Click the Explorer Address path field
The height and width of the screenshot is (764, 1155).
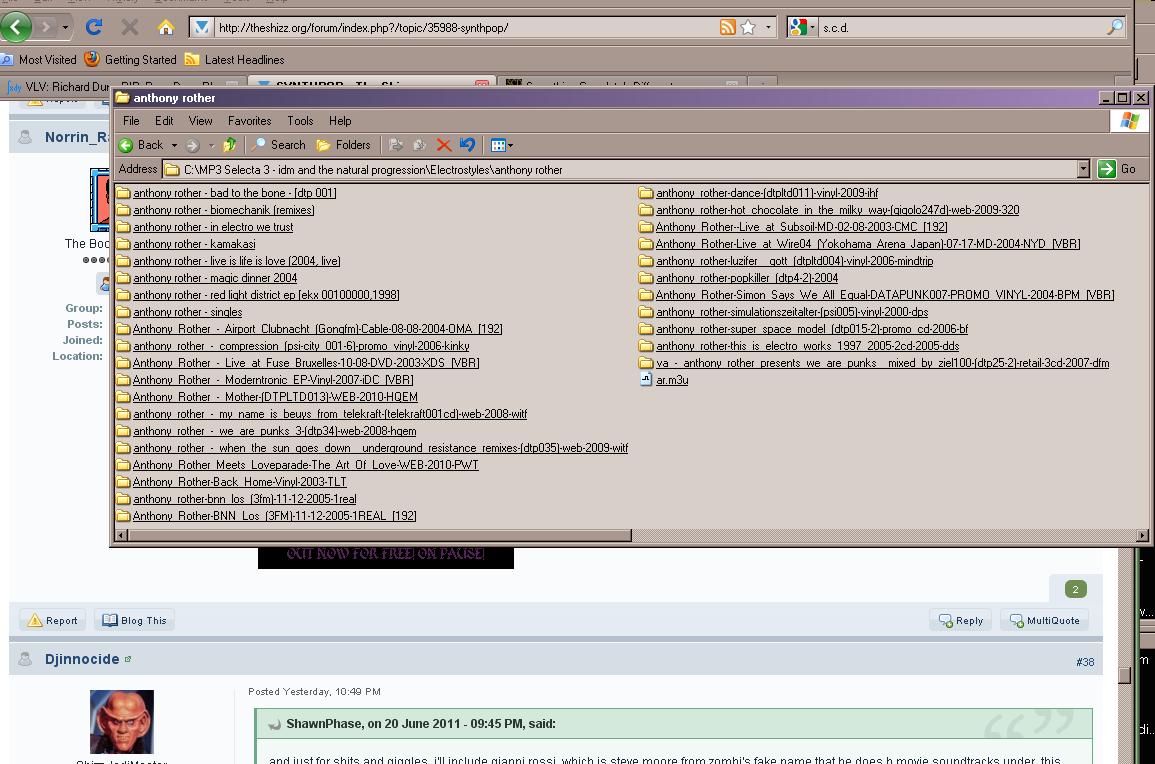click(x=619, y=169)
